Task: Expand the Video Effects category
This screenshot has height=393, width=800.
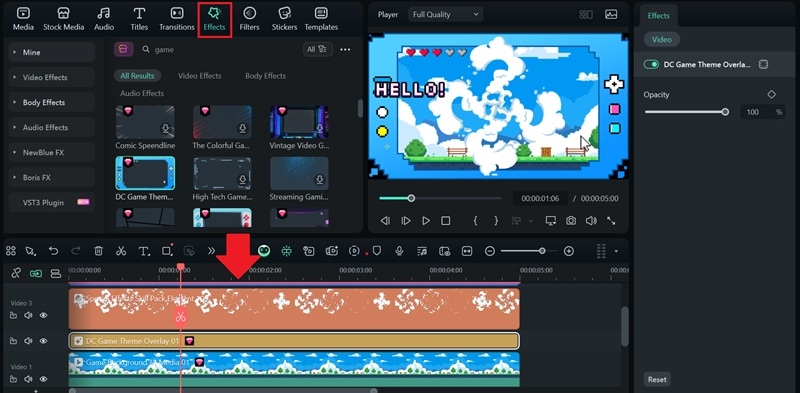Action: point(52,77)
